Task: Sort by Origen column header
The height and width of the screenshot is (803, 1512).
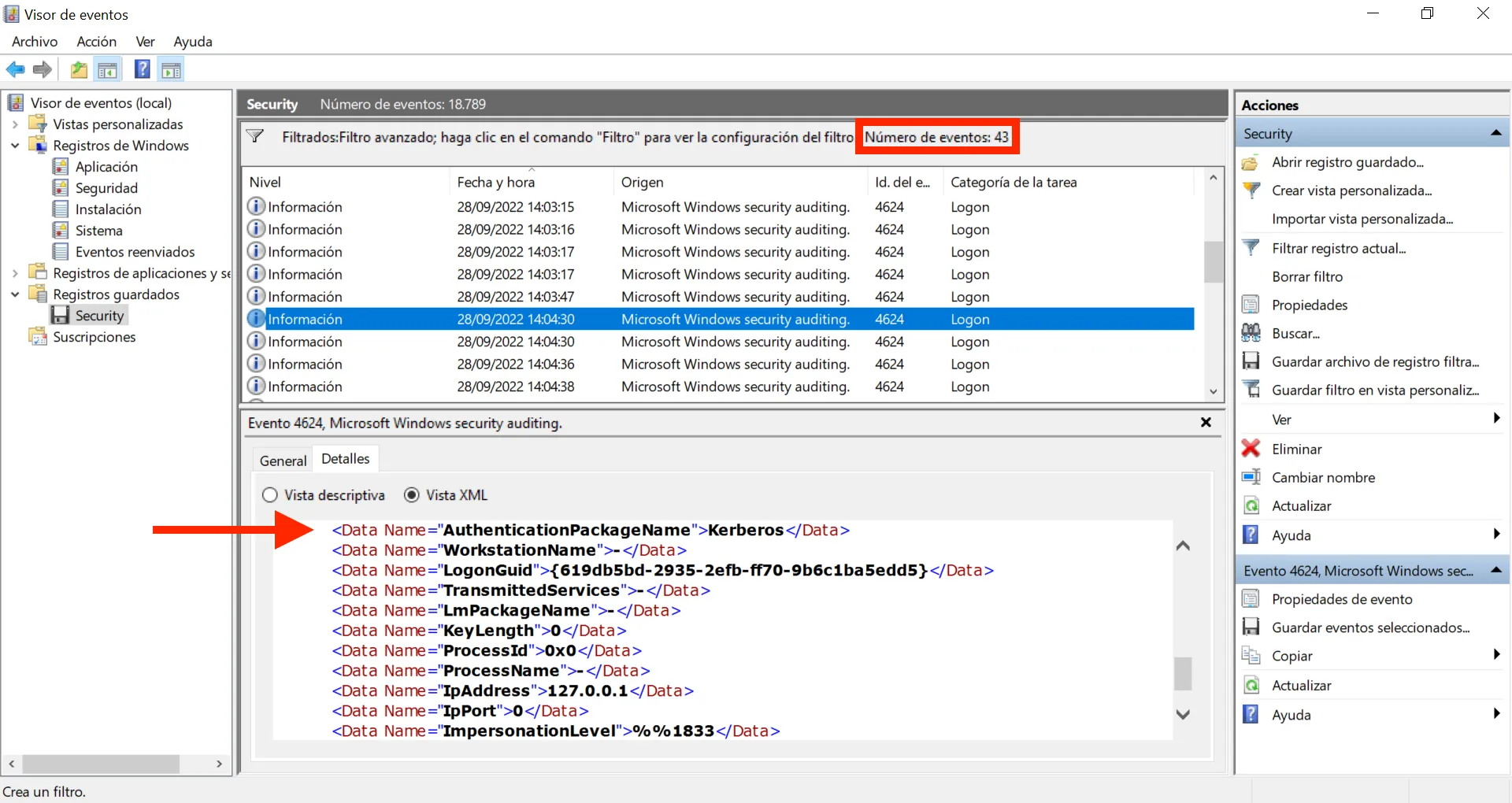Action: (x=740, y=182)
